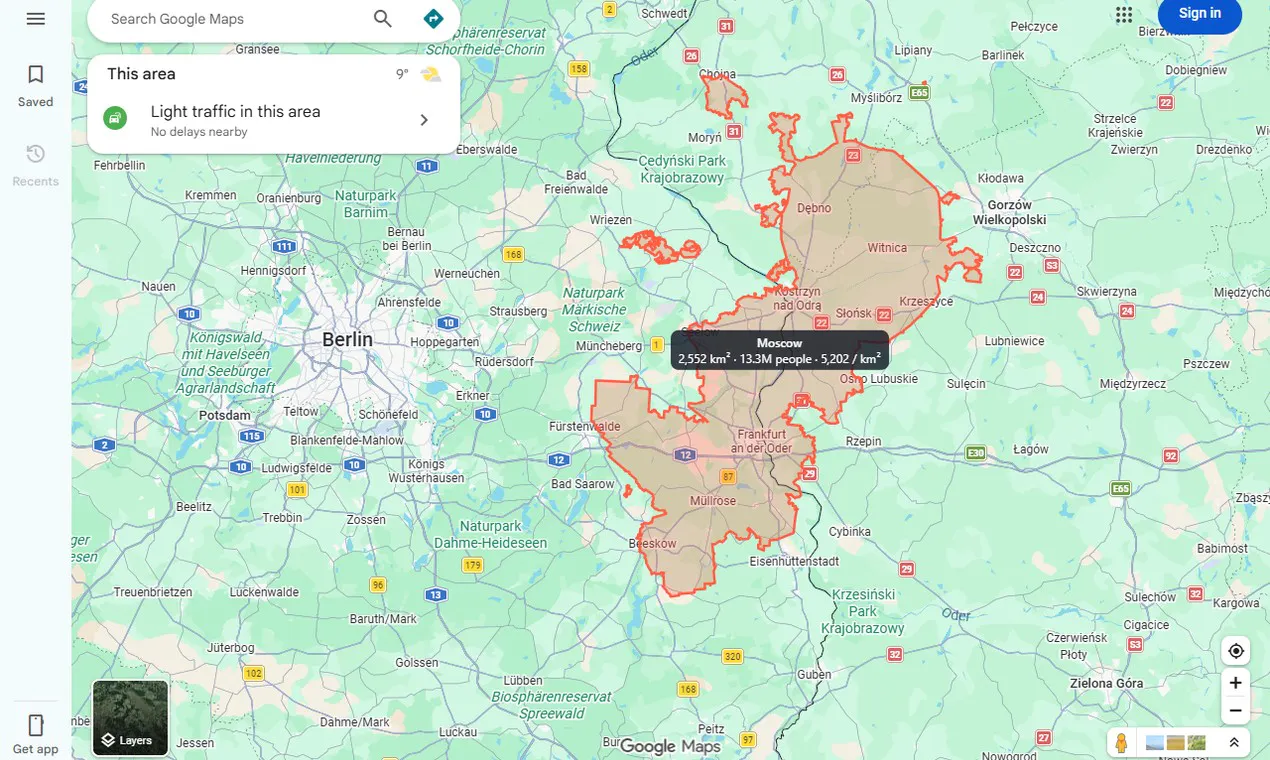Screen dimensions: 1270x760
Task: Select the Frankfurt an der Oder label
Action: 762,441
